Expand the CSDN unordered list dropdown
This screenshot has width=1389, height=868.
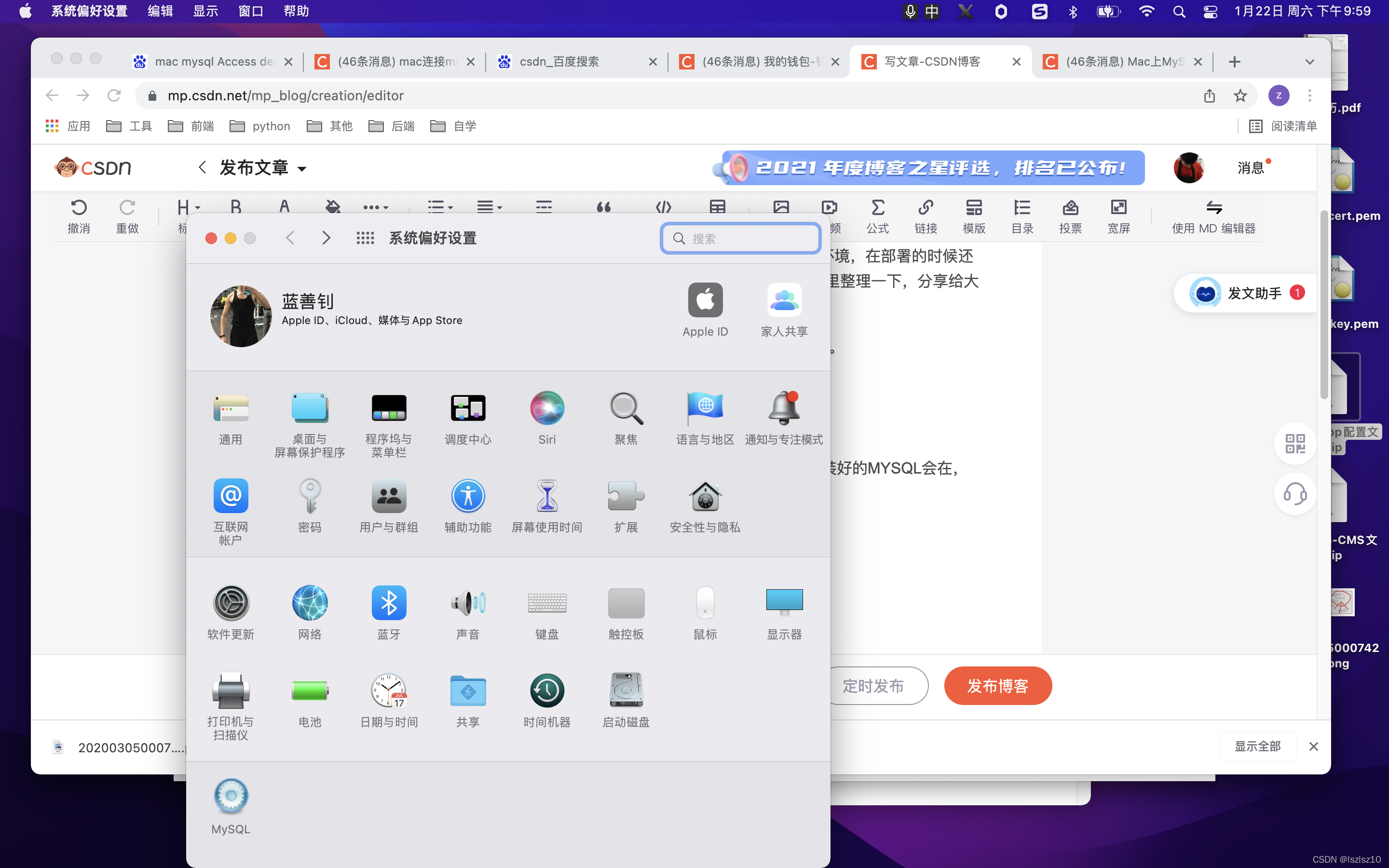(450, 208)
